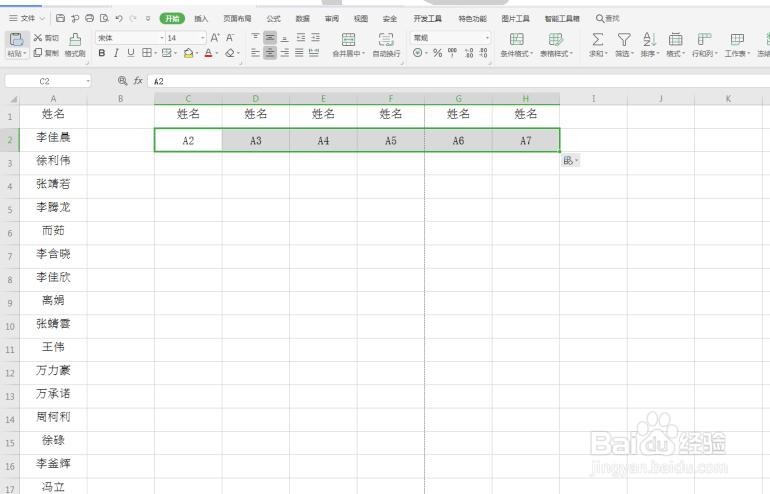
Task: Click the fill color bucket icon
Action: click(188, 53)
